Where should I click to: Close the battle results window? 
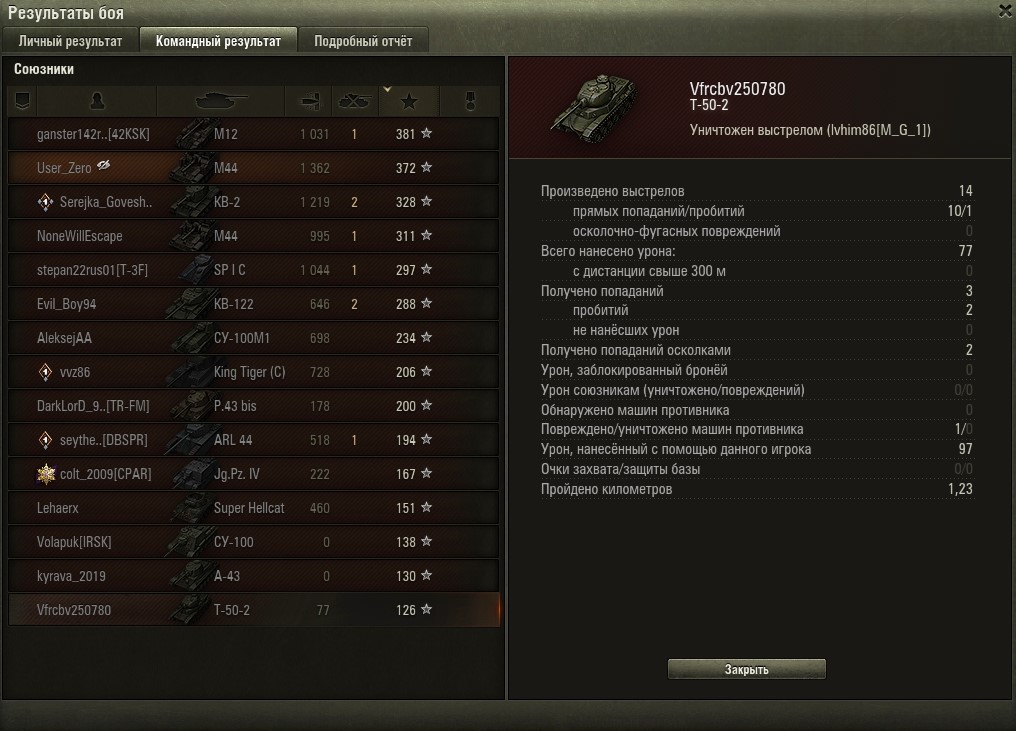pos(1006,11)
